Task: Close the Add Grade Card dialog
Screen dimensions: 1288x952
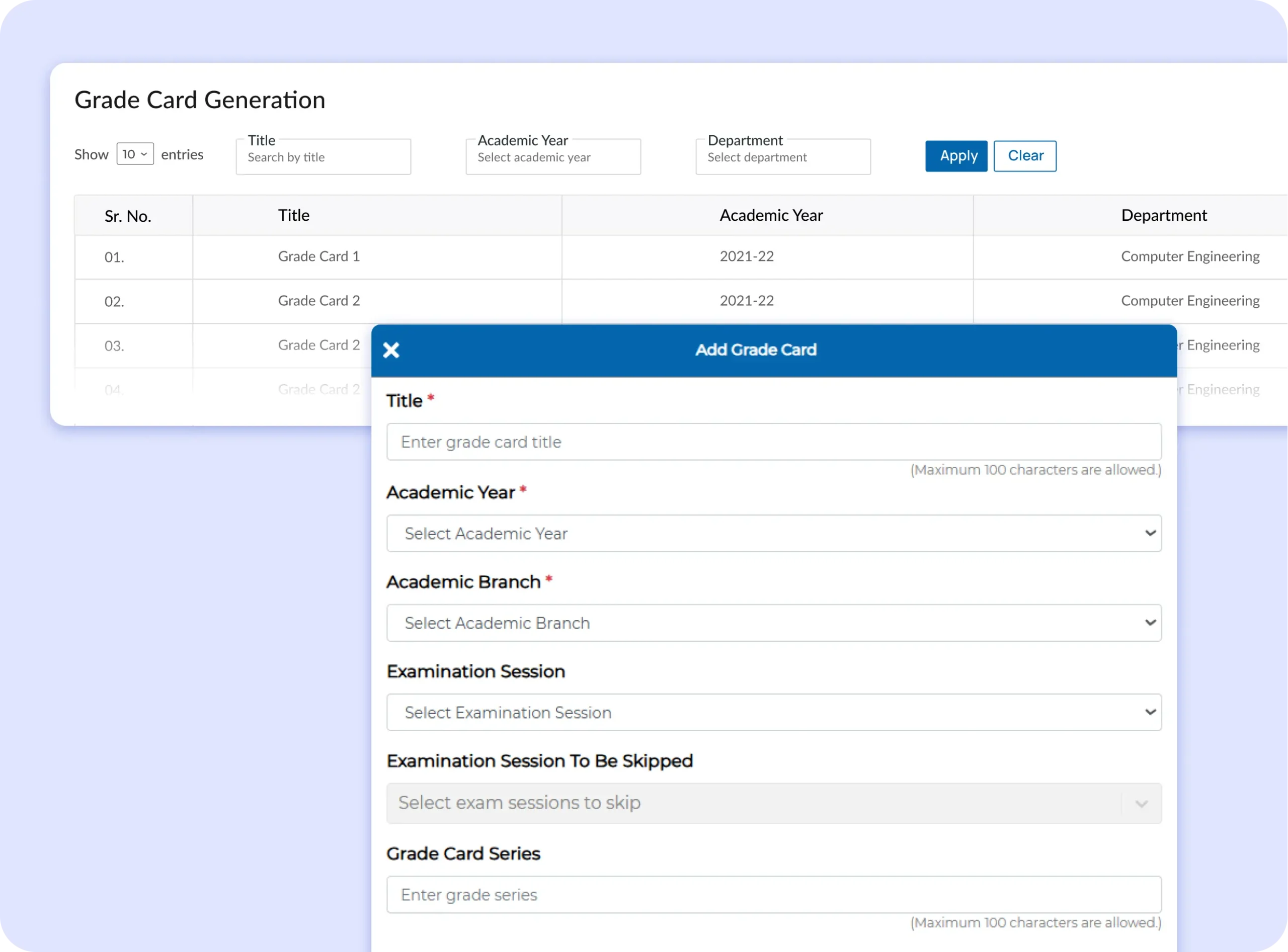Action: pos(391,350)
